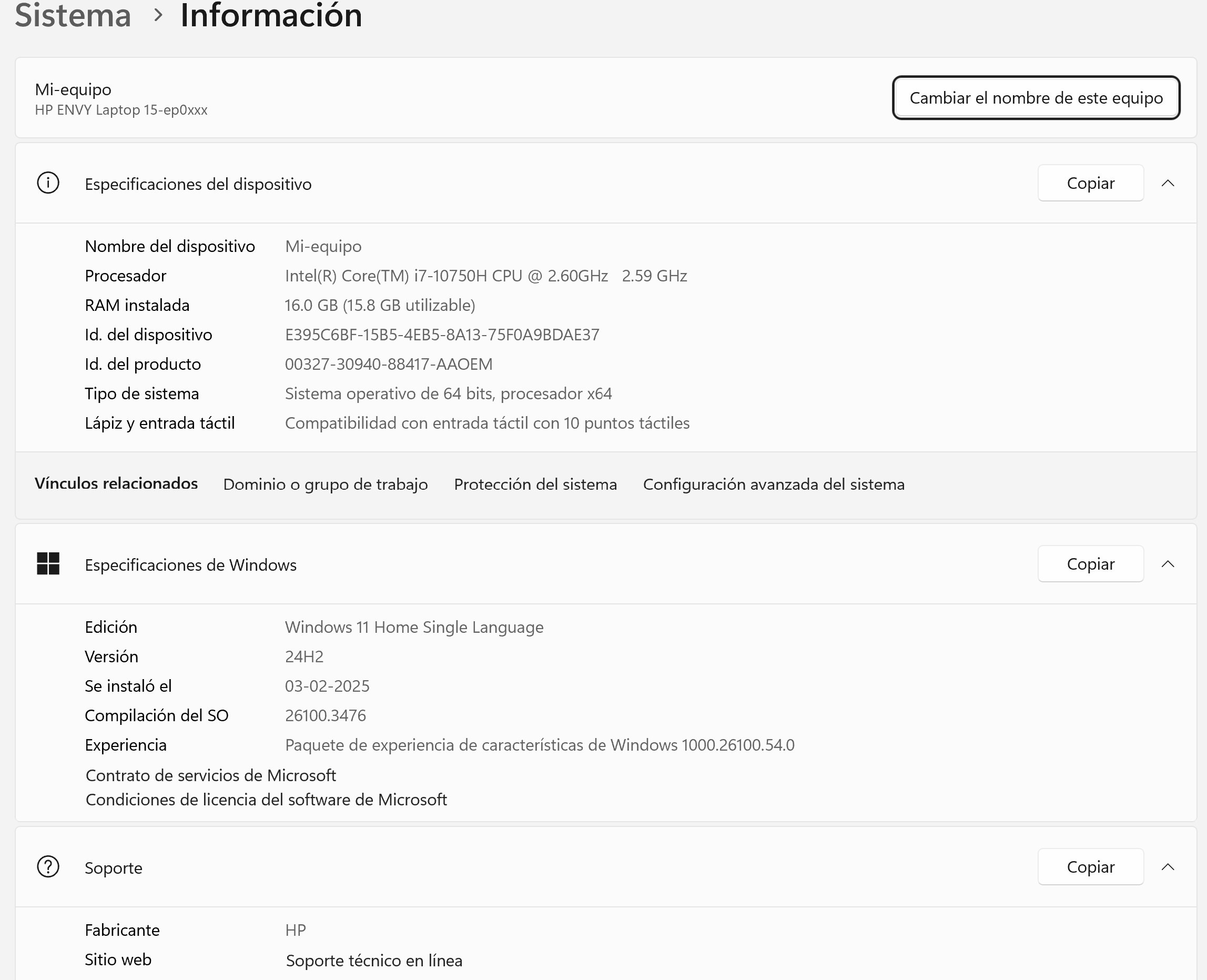Screen dimensions: 1207x980
Task: Click the Tipo de sistema label
Action: 141,393
